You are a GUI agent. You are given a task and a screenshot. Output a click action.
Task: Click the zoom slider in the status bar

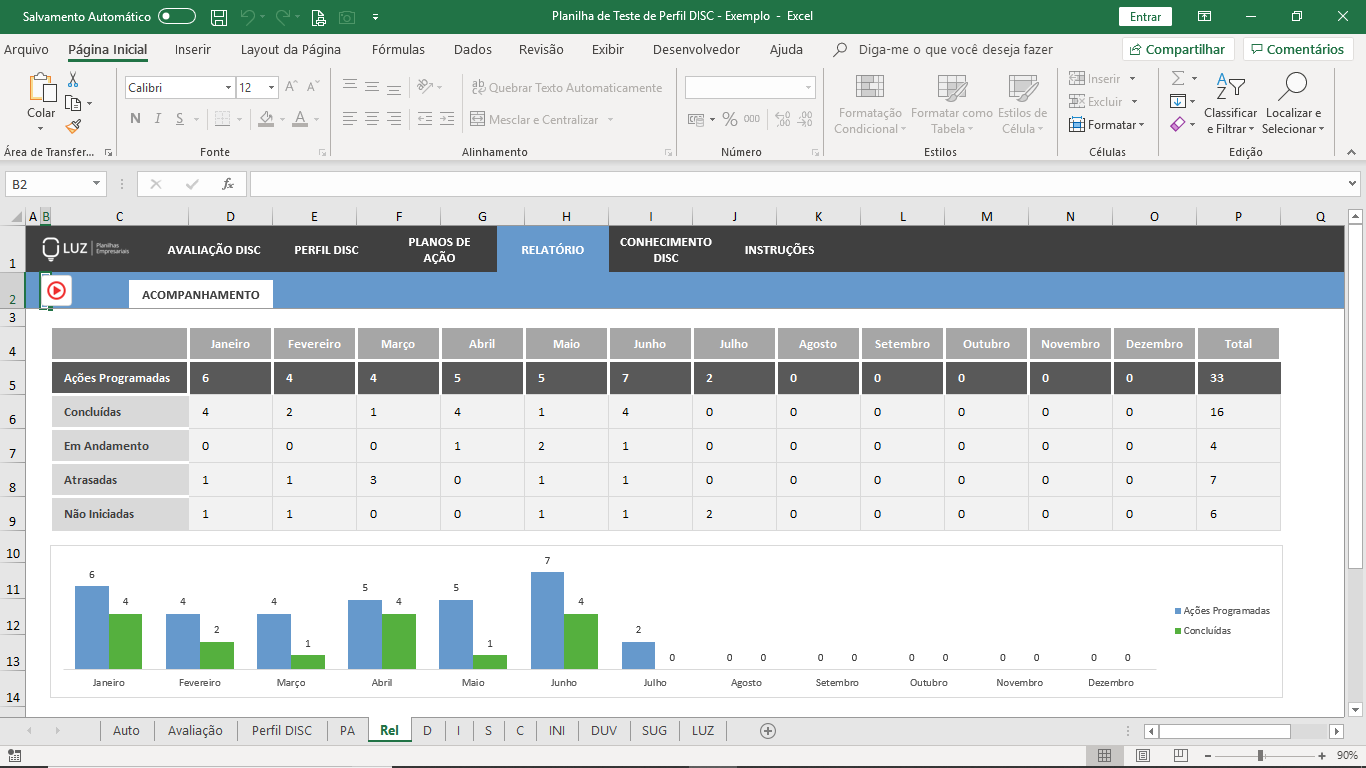(1261, 756)
